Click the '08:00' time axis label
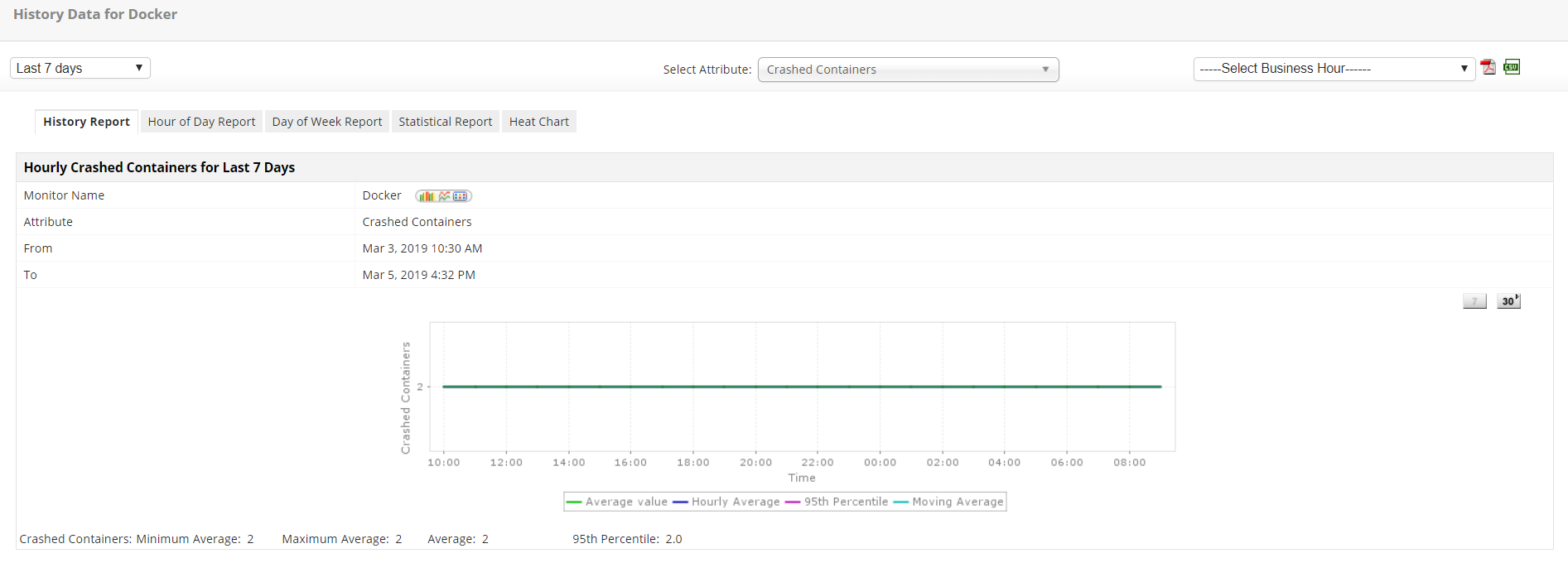 [1129, 463]
